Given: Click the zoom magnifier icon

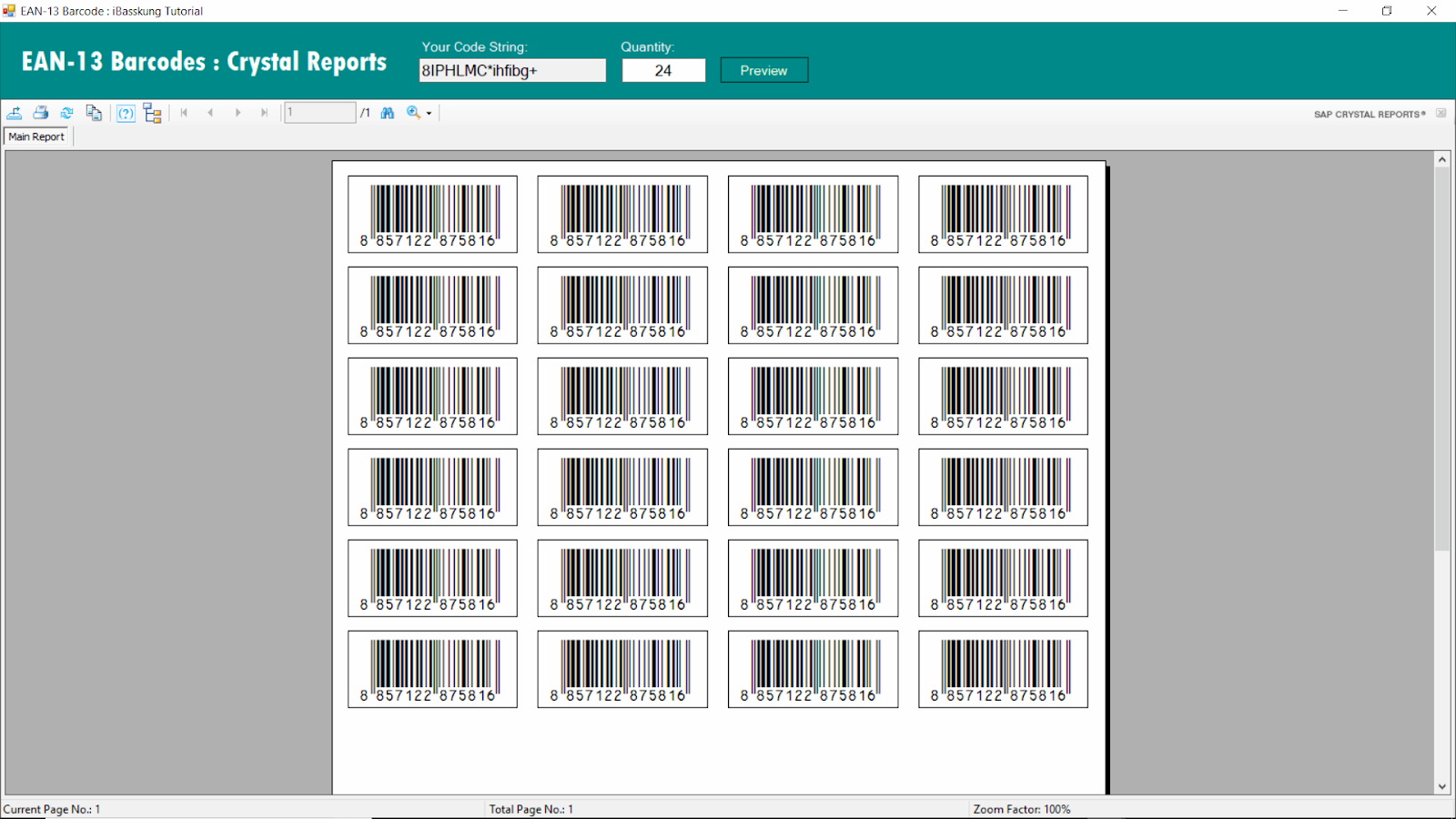Looking at the screenshot, I should pyautogui.click(x=412, y=112).
